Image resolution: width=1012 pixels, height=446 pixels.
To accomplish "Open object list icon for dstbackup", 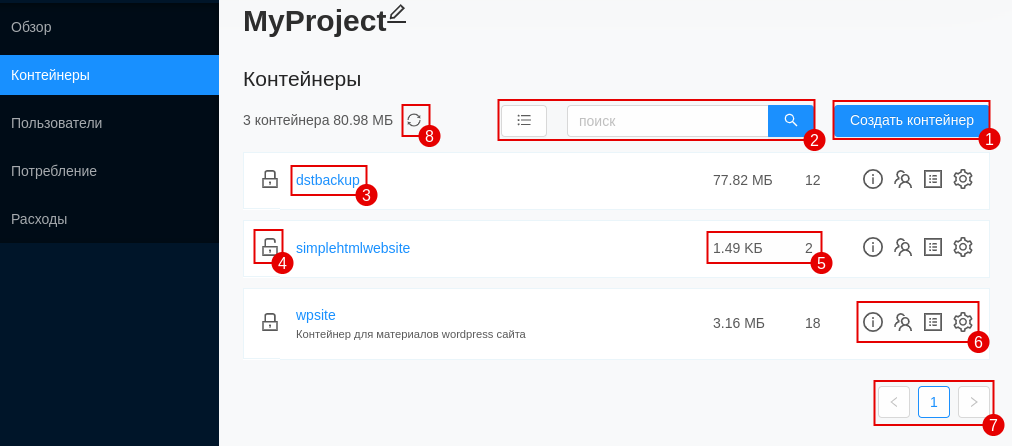I will 933,179.
